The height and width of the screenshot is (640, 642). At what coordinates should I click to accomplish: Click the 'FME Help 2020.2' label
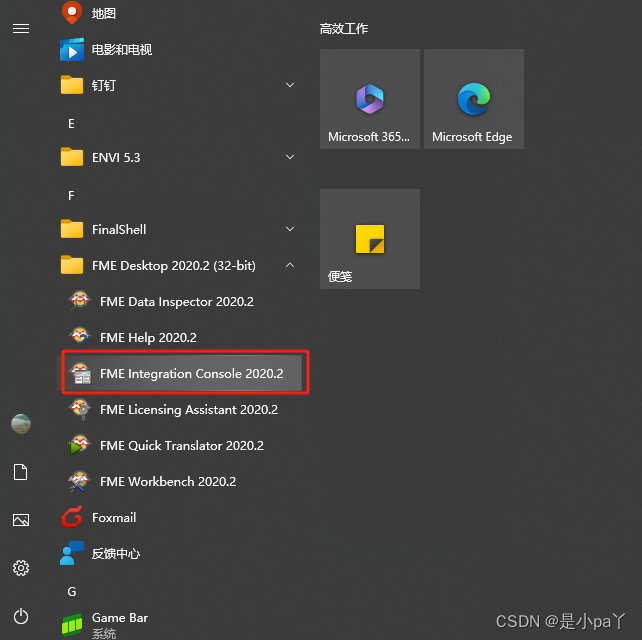pyautogui.click(x=148, y=338)
